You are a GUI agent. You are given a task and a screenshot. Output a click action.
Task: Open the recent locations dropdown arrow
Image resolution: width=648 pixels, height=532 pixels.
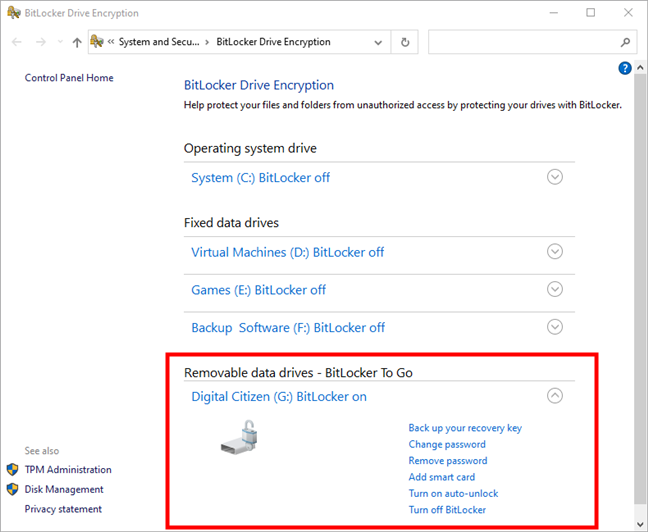coord(60,42)
